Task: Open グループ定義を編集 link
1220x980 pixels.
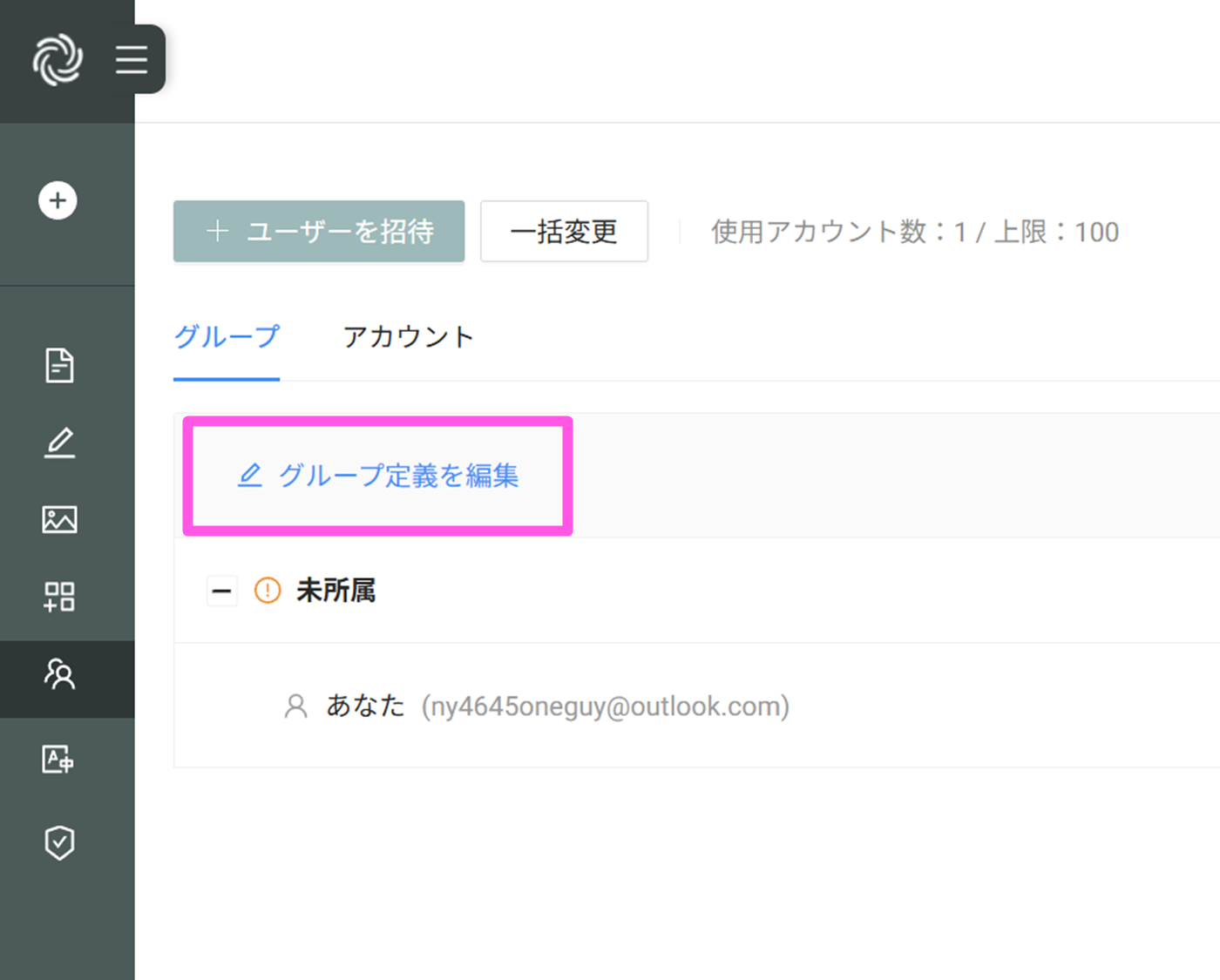Action: pyautogui.click(x=379, y=476)
